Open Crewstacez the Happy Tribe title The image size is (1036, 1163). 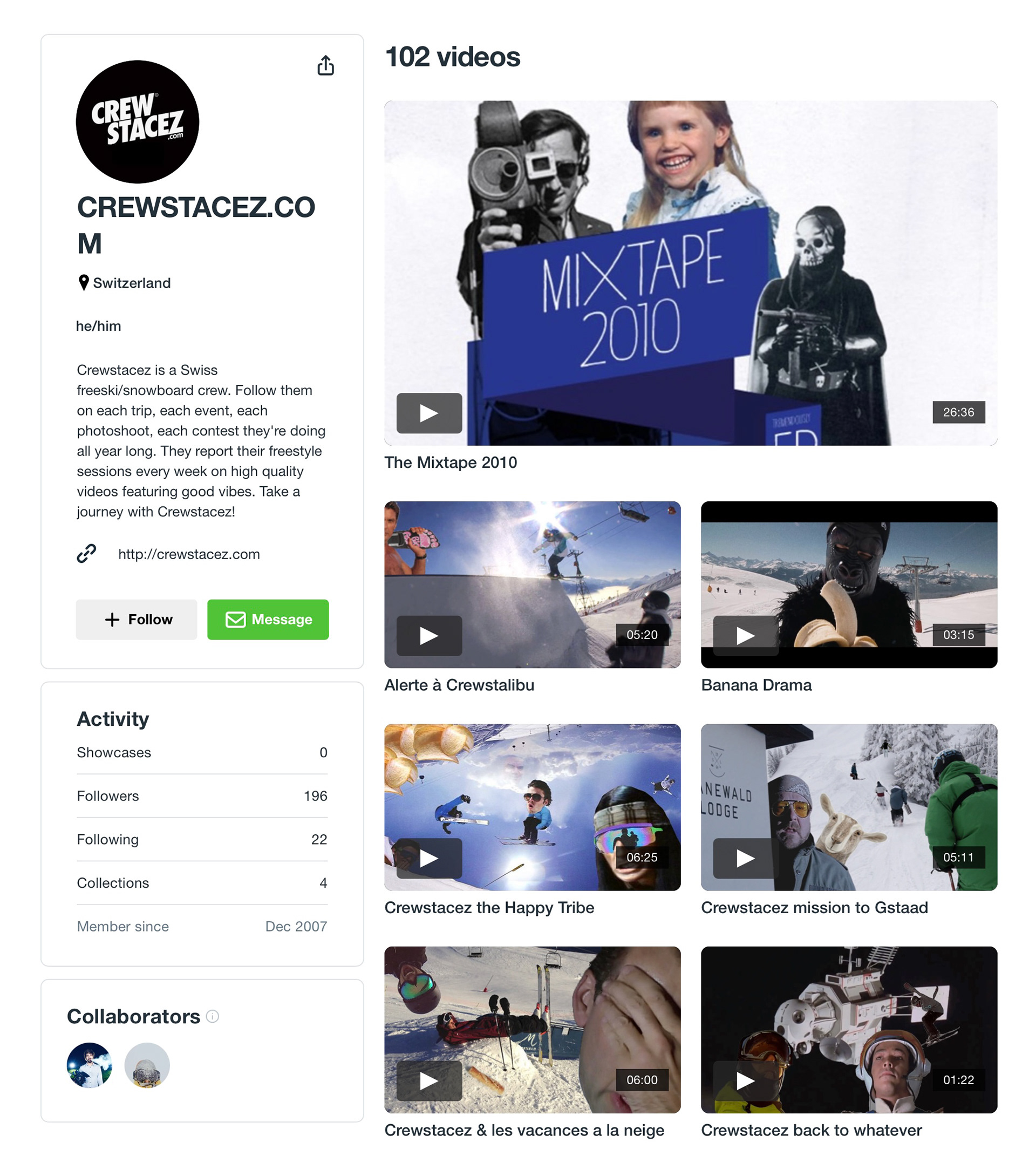(x=489, y=908)
